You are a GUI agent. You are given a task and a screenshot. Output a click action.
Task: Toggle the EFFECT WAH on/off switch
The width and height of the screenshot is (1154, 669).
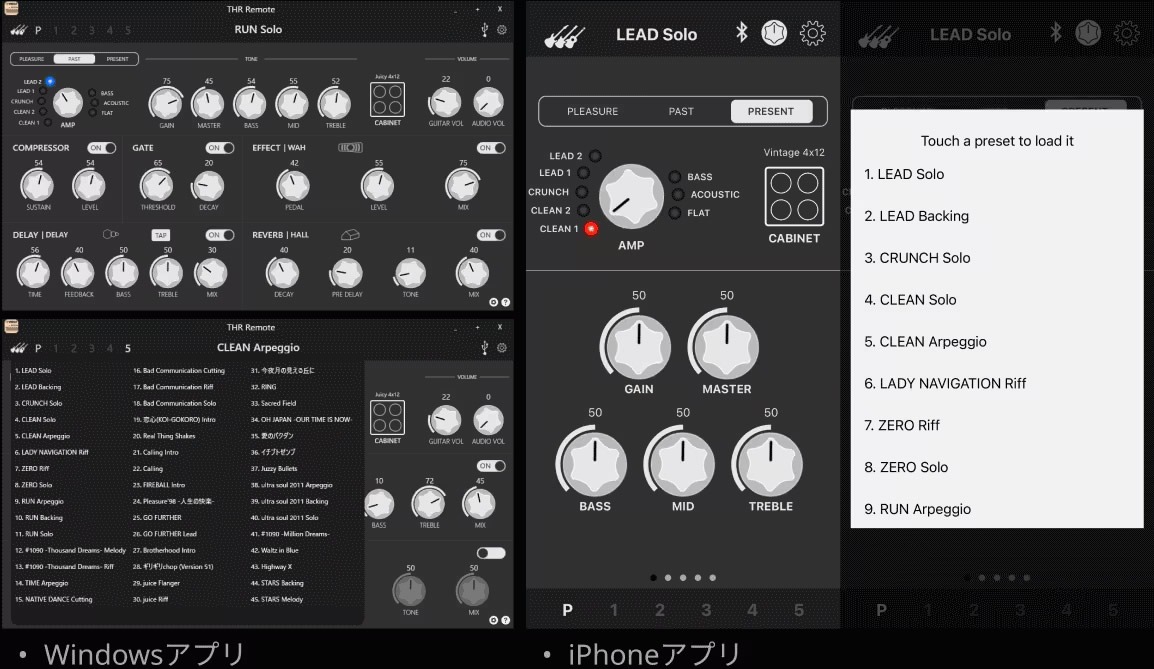(x=491, y=148)
